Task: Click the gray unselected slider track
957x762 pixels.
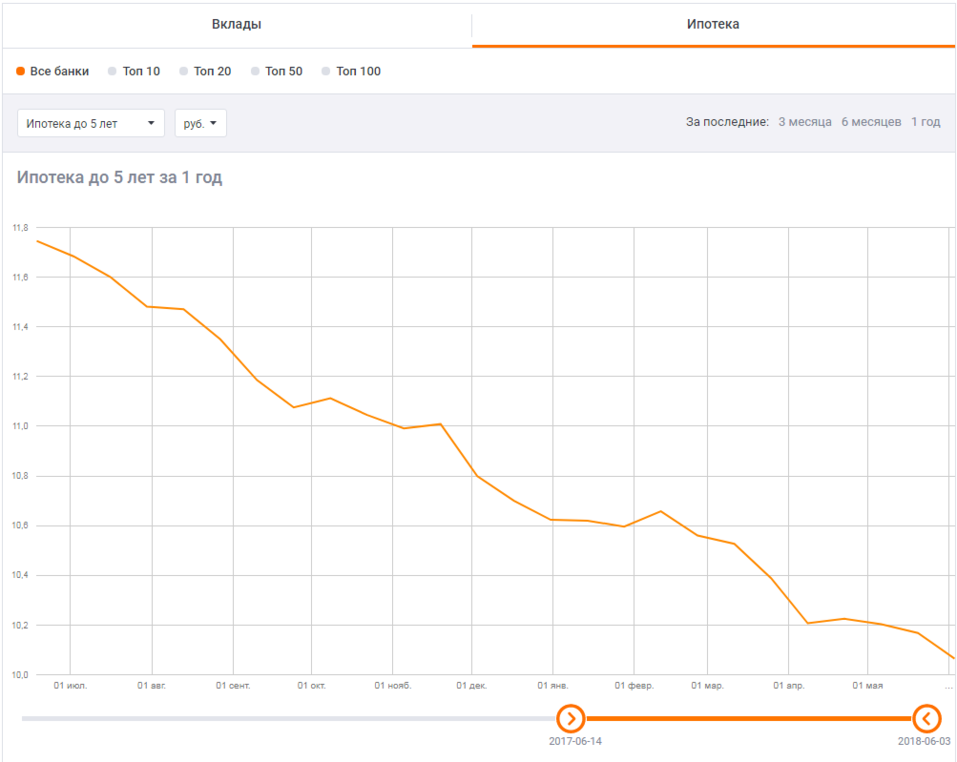Action: coord(288,718)
